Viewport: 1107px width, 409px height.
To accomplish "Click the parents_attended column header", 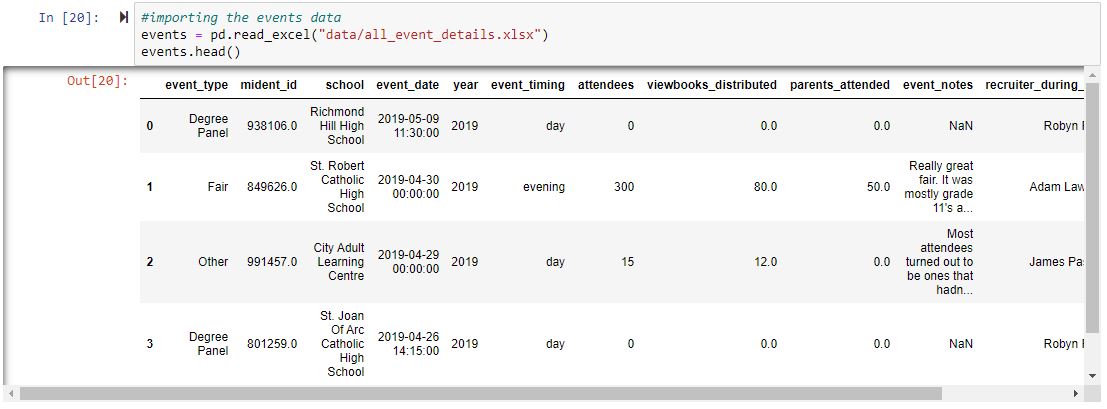I will tap(839, 85).
